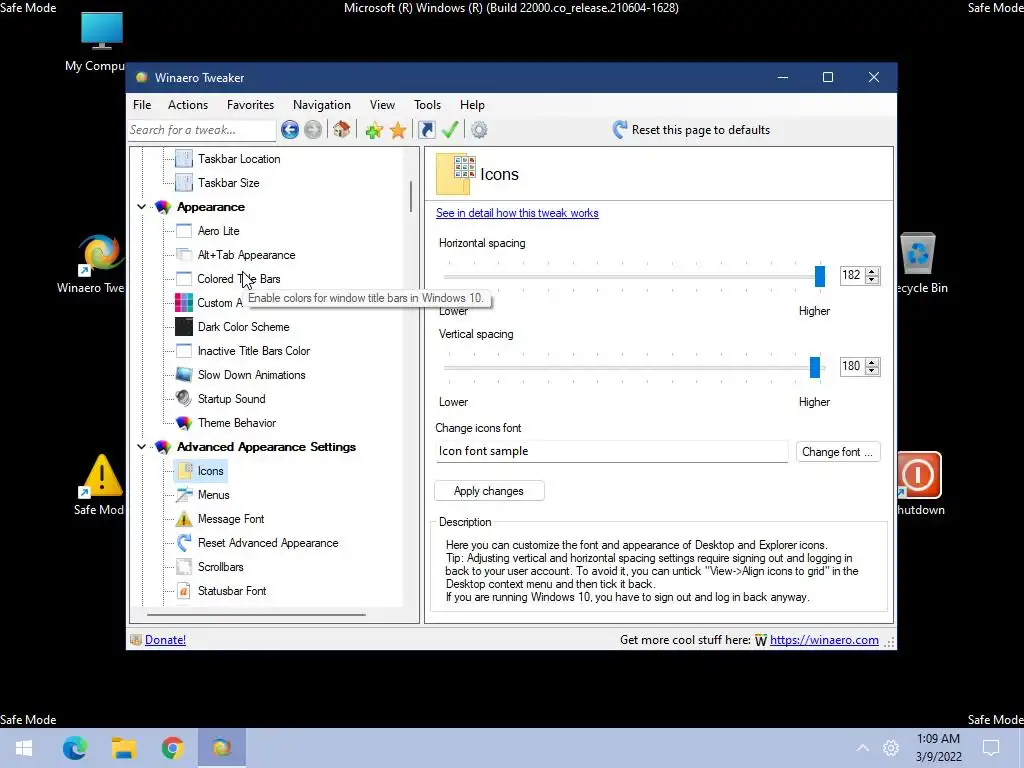1024x768 pixels.
Task: Follow See in detail how this tweak works link
Action: (x=517, y=213)
